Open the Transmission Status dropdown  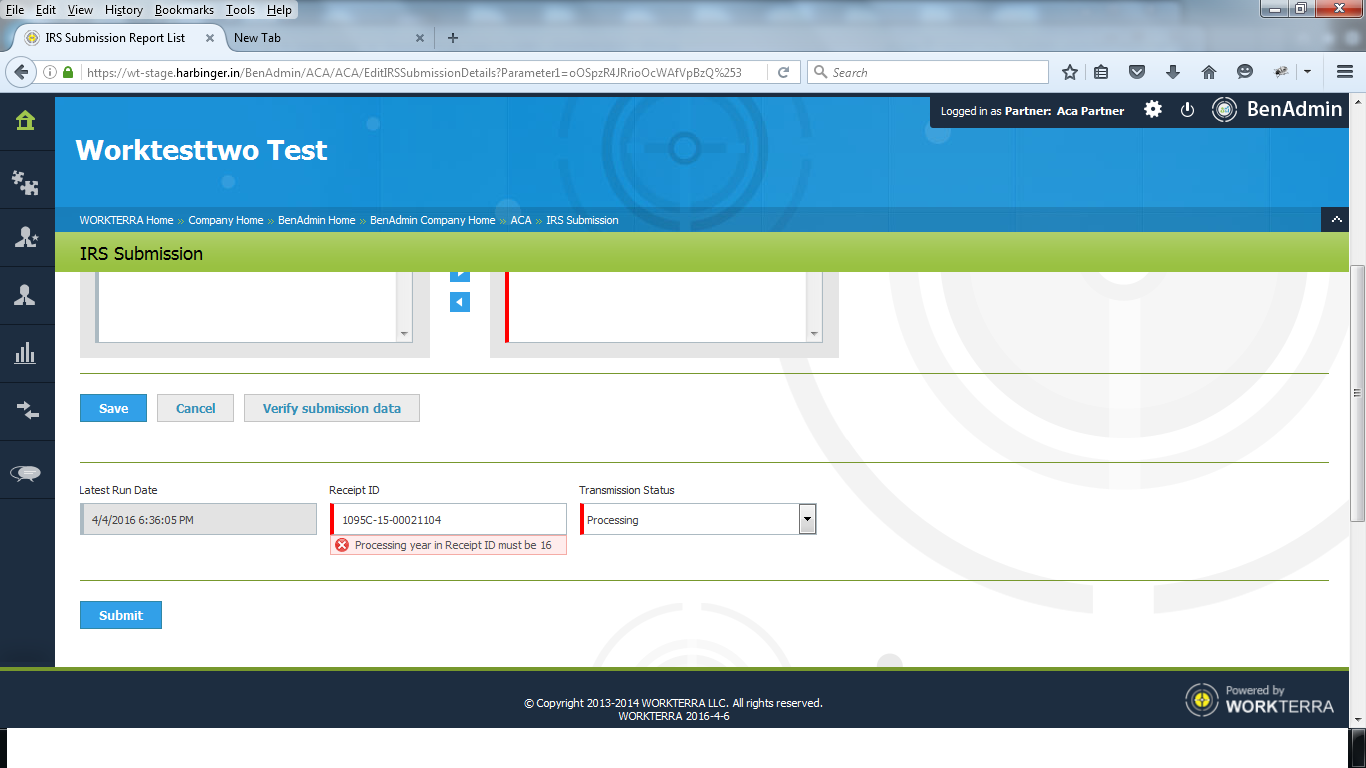pos(807,519)
